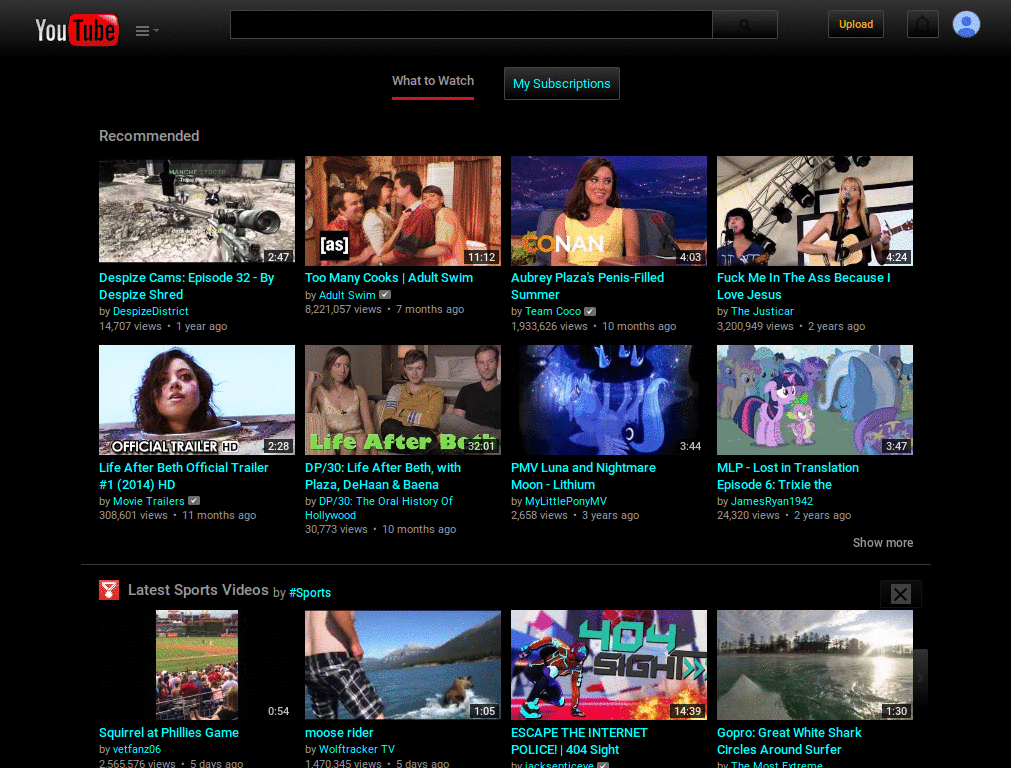The height and width of the screenshot is (768, 1024).
Task: Click title 'Aubrey Plaza's Penis-Filled Summer'
Action: tap(587, 286)
